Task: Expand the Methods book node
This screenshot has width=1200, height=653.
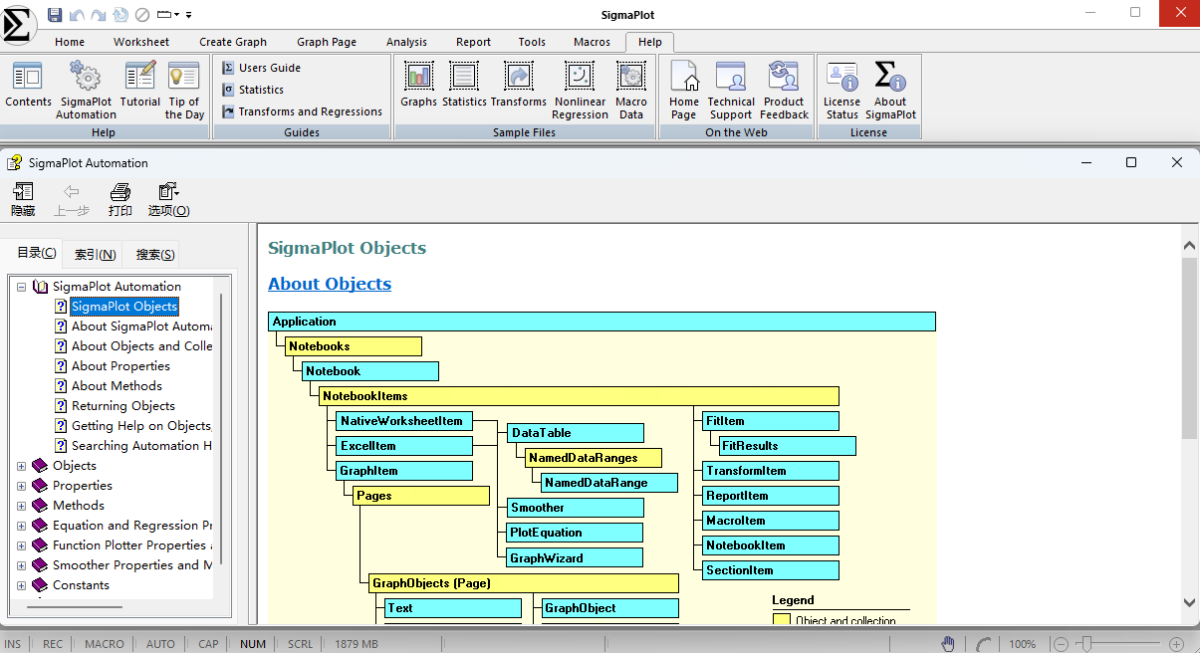Action: (x=22, y=506)
